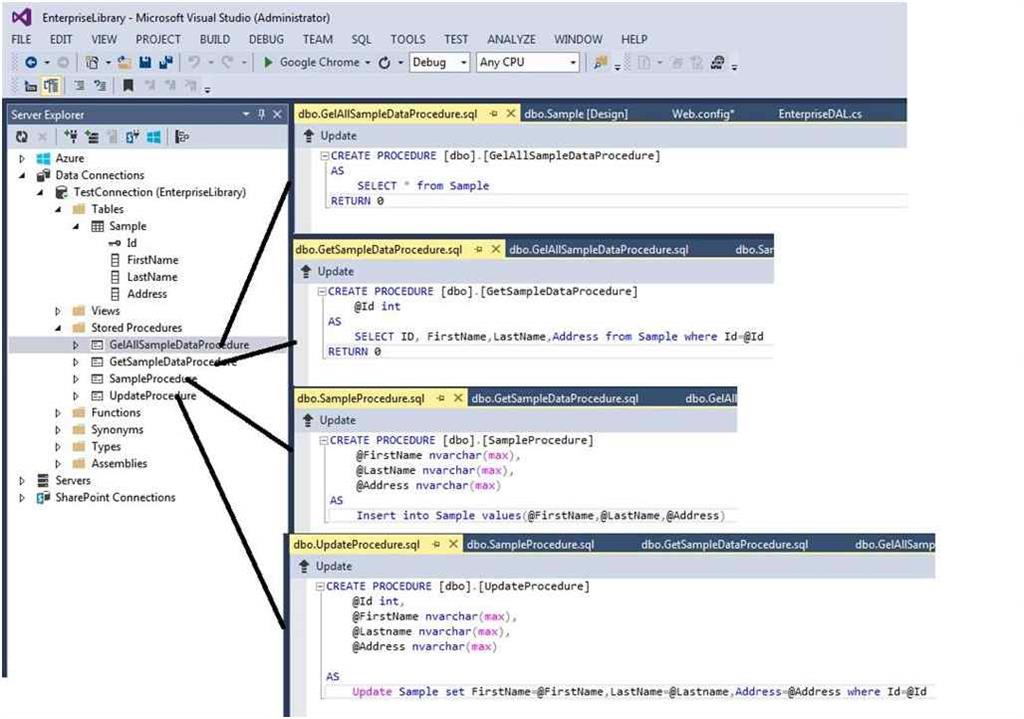This screenshot has width=1024, height=719.
Task: Click the Navigate Backward toolbar icon
Action: coord(31,62)
